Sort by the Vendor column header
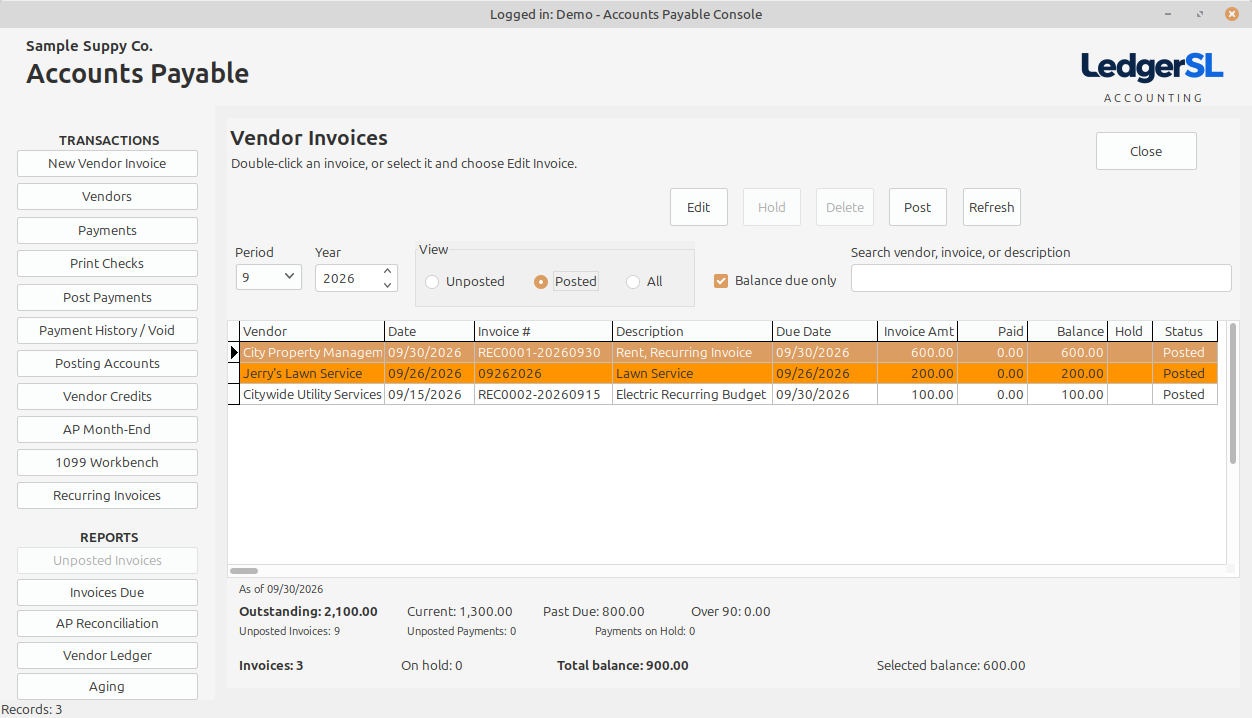 [312, 332]
